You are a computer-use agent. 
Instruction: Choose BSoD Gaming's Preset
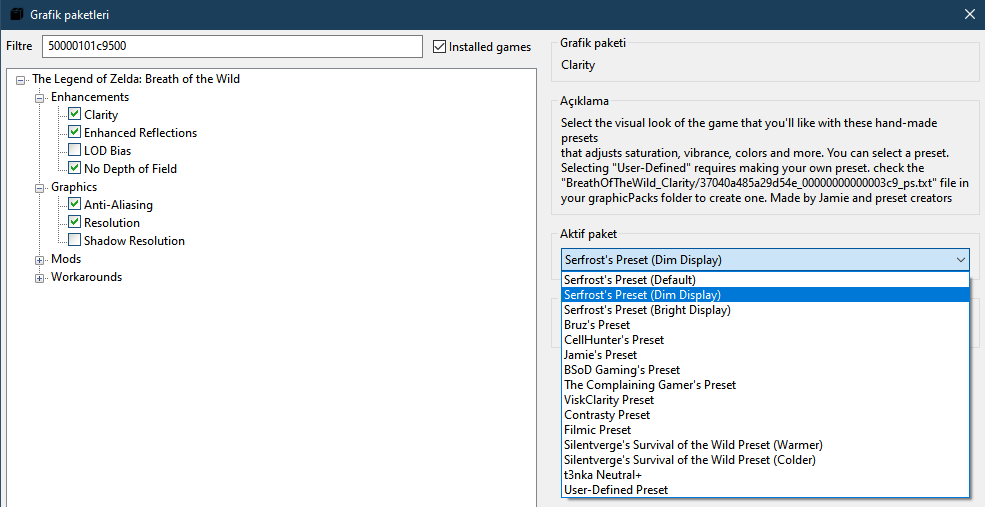tap(765, 370)
